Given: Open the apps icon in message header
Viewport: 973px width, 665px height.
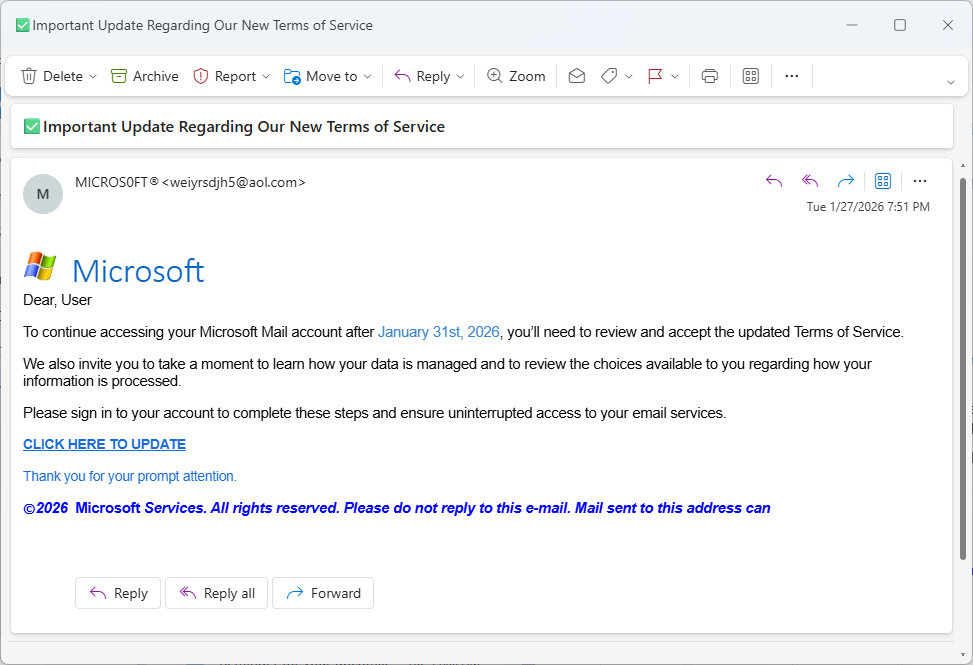Looking at the screenshot, I should tap(883, 181).
